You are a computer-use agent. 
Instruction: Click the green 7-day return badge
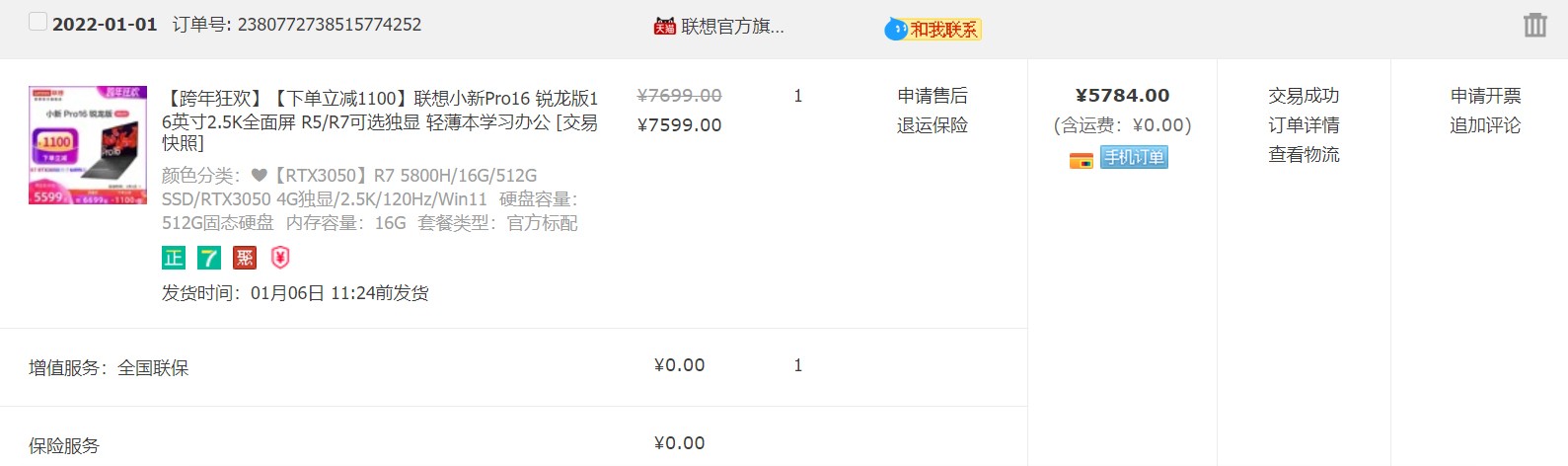209,258
